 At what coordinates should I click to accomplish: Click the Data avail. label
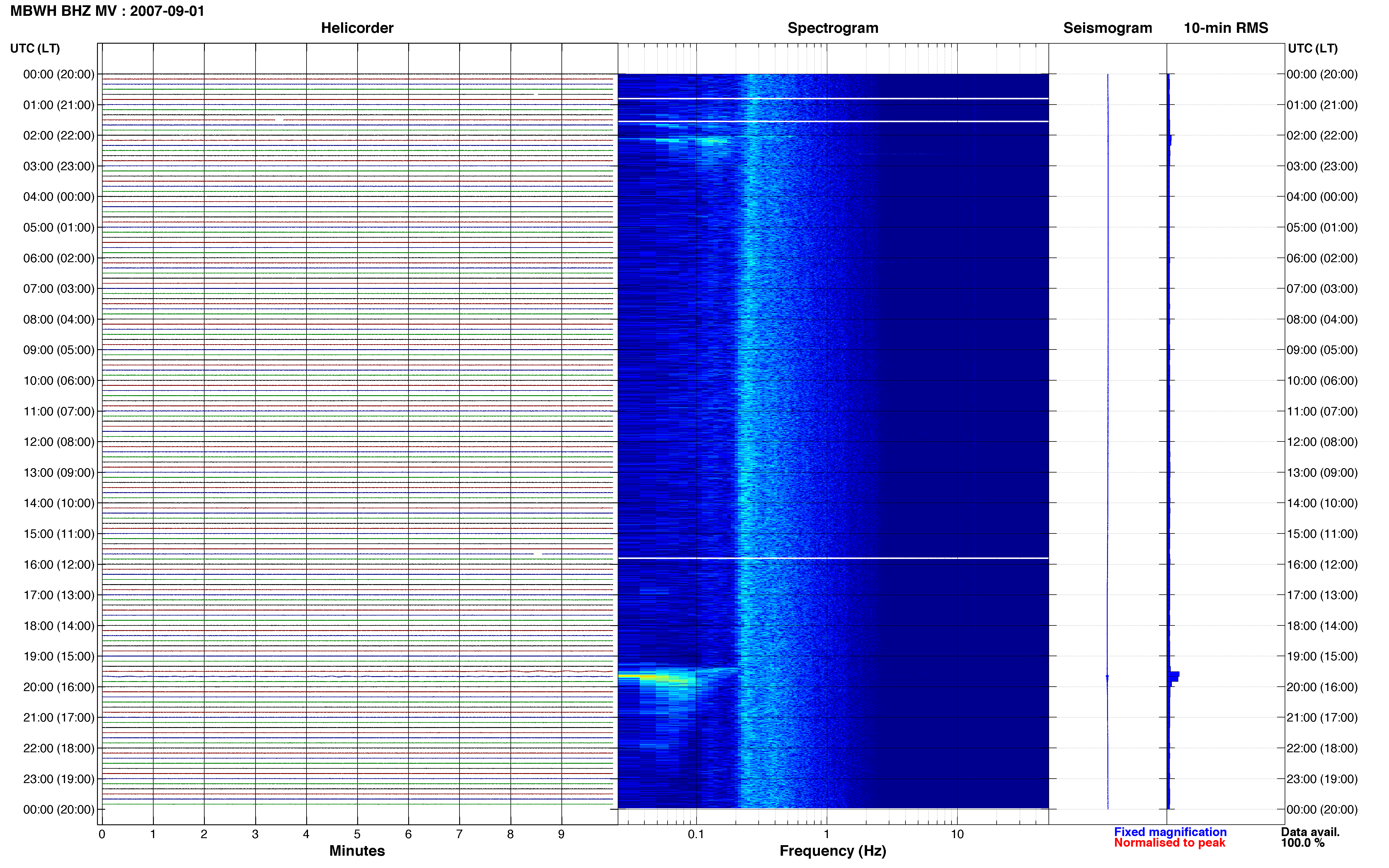(x=1310, y=832)
